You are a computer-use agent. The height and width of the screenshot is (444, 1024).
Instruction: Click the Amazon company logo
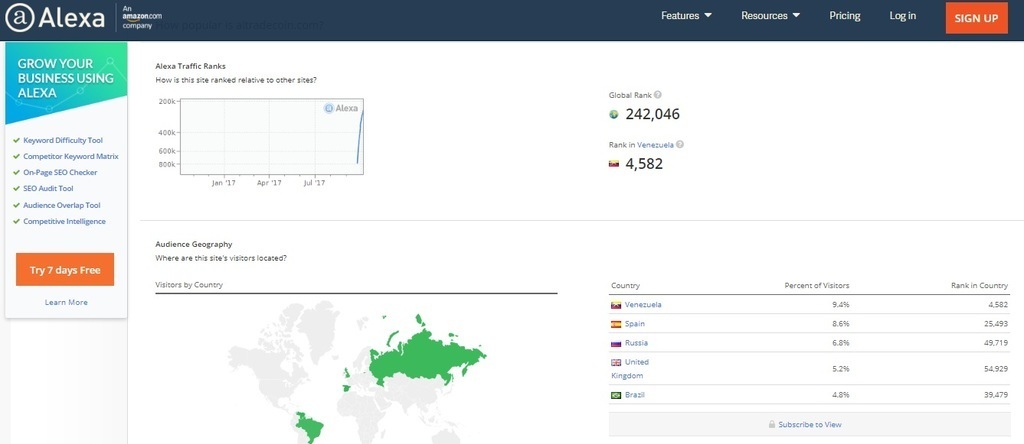tap(142, 17)
